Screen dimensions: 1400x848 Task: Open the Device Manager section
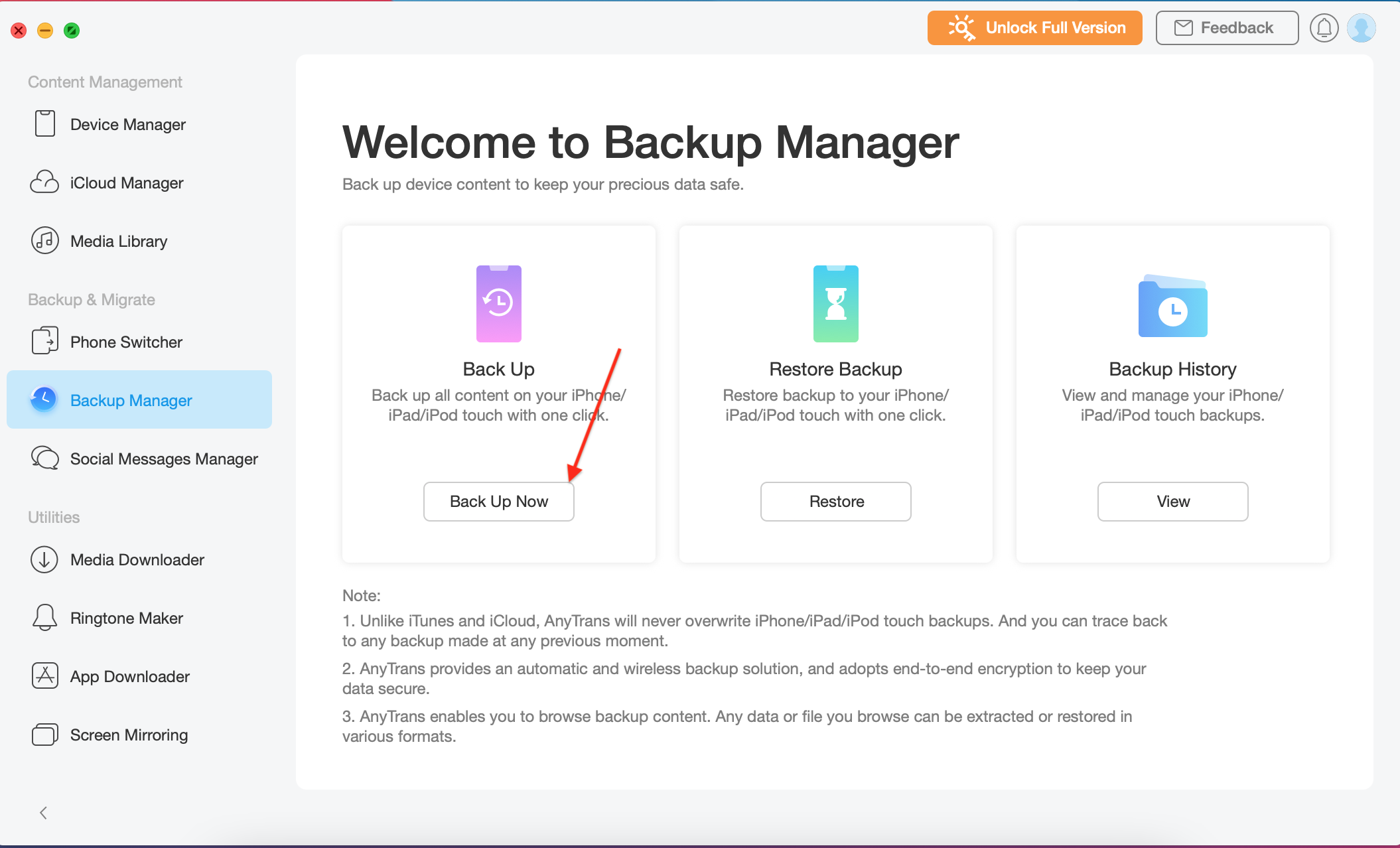coord(127,124)
